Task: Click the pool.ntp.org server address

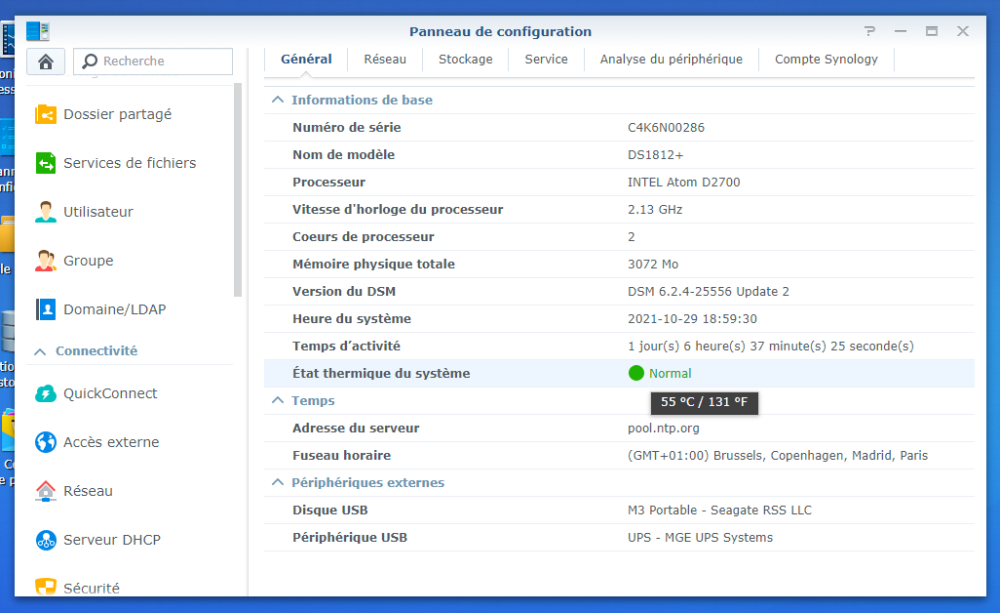Action: (x=663, y=428)
